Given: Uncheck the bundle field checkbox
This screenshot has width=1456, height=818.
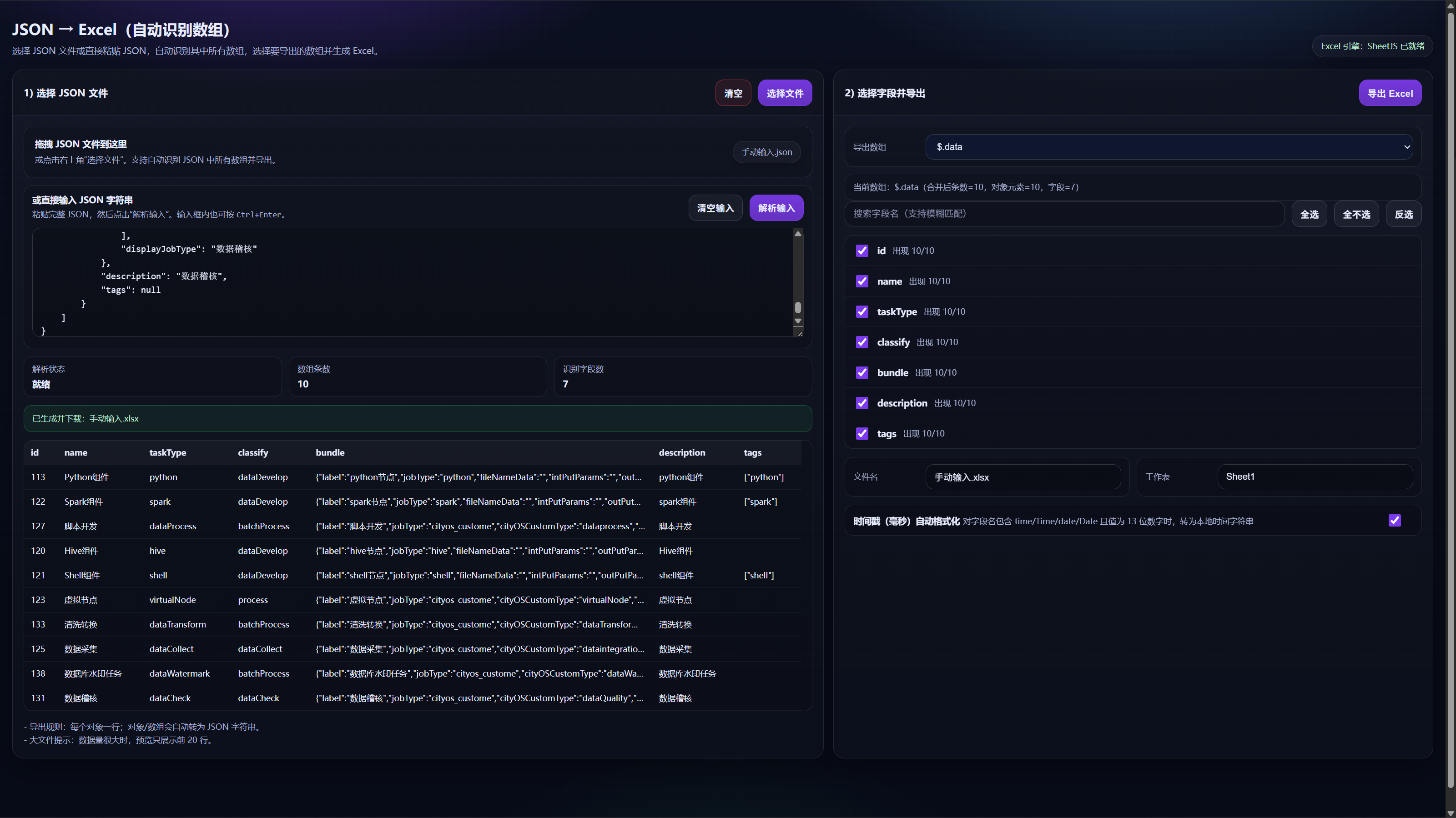Looking at the screenshot, I should click(x=862, y=373).
